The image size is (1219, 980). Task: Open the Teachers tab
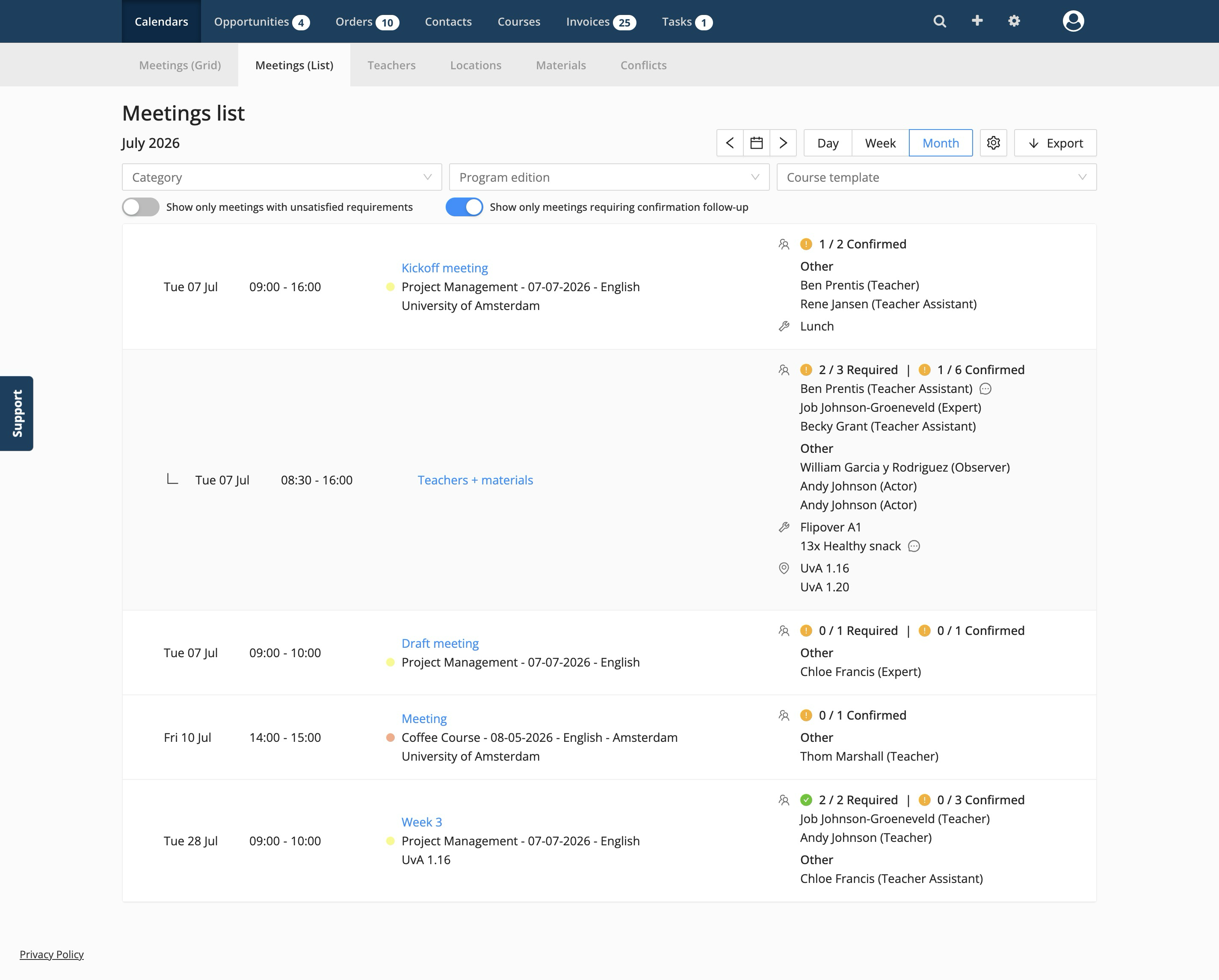pos(391,65)
